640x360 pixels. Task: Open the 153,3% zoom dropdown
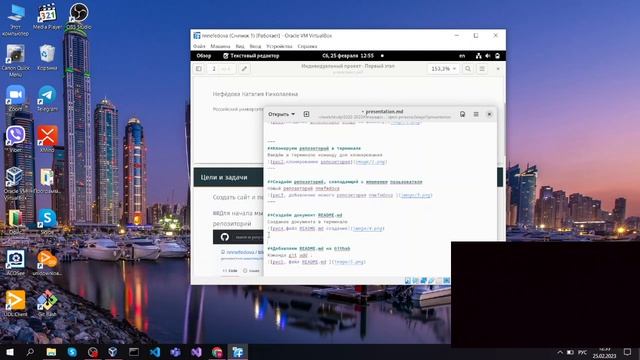click(x=443, y=69)
